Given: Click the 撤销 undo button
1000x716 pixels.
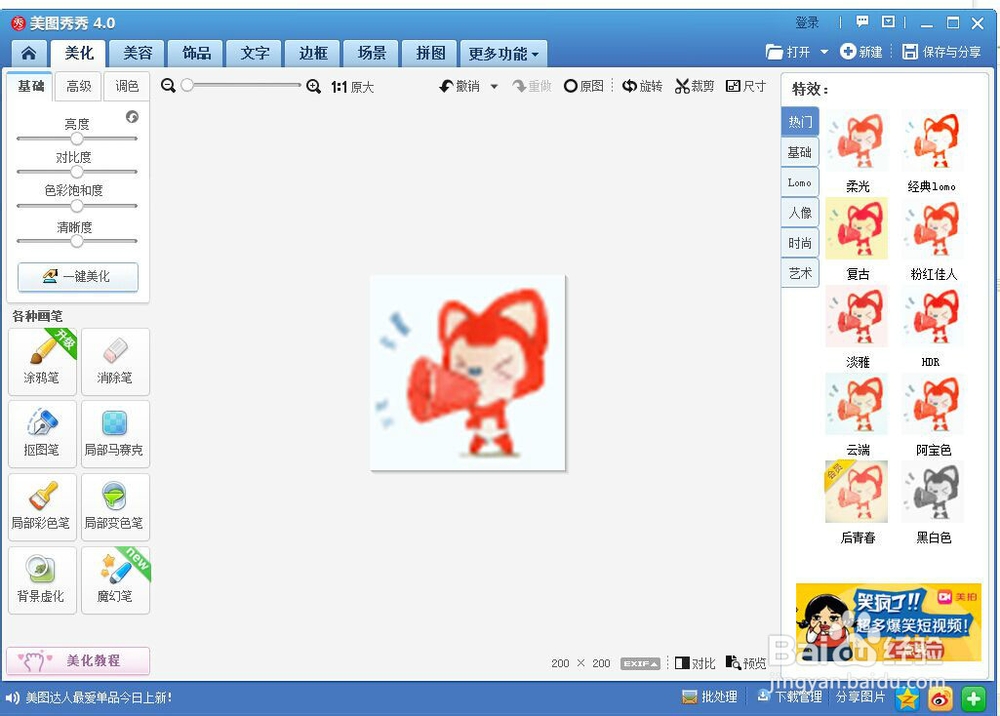Looking at the screenshot, I should tap(460, 86).
